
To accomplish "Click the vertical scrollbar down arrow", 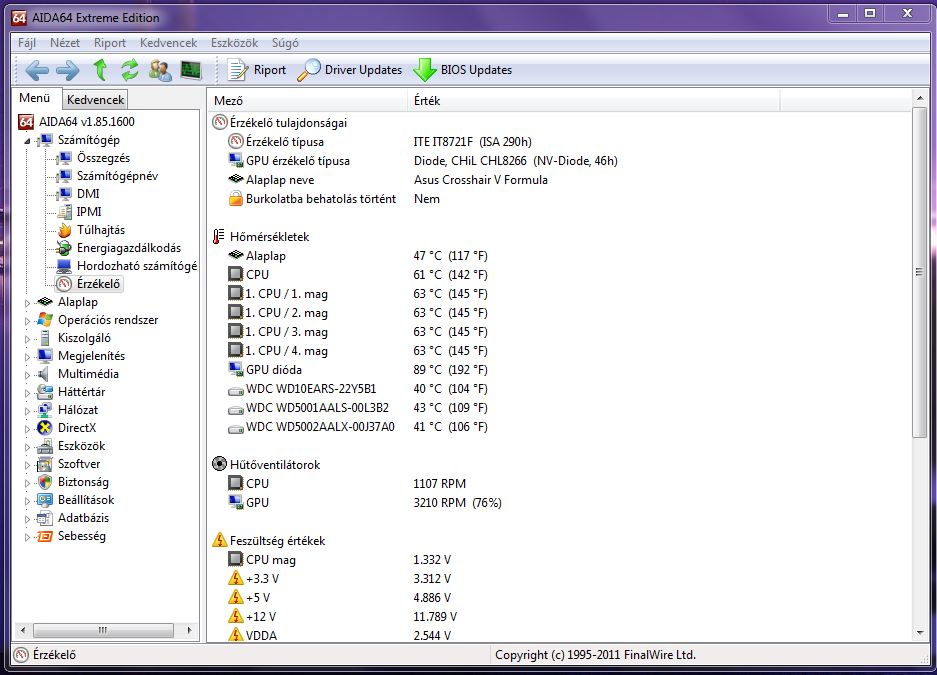I will tap(920, 633).
